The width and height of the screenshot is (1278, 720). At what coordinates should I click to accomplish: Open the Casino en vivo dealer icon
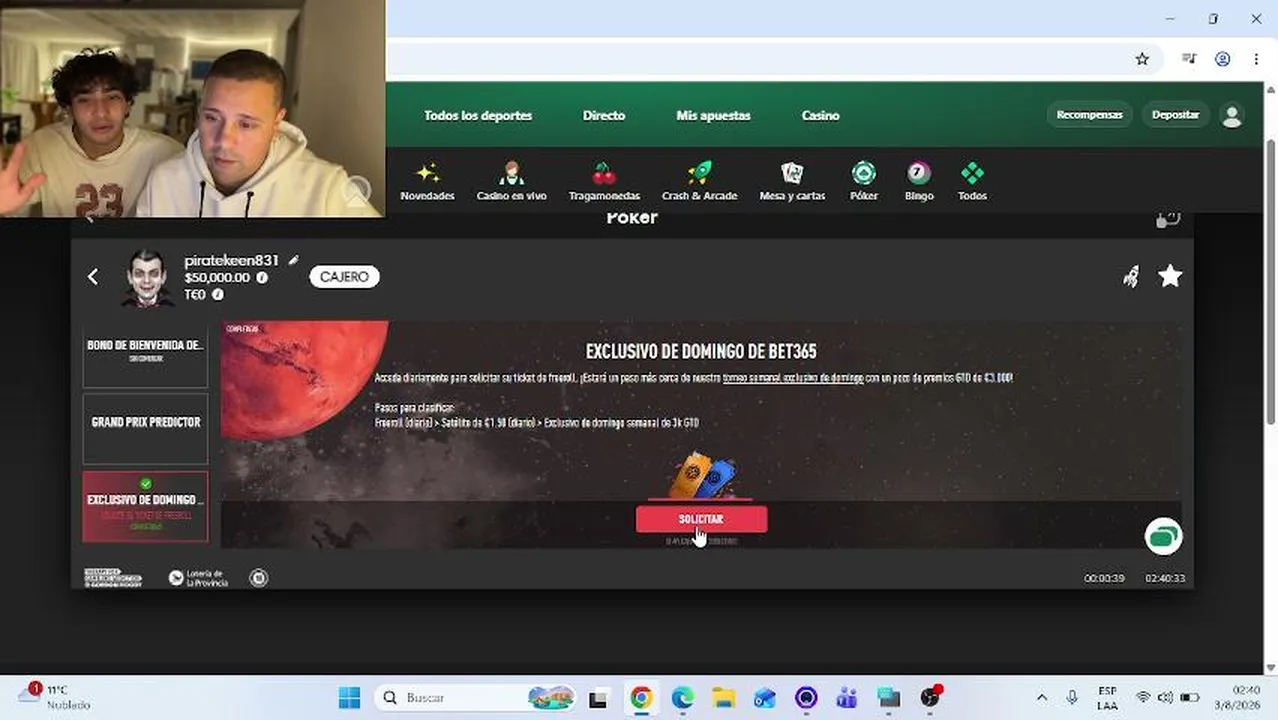coord(511,174)
